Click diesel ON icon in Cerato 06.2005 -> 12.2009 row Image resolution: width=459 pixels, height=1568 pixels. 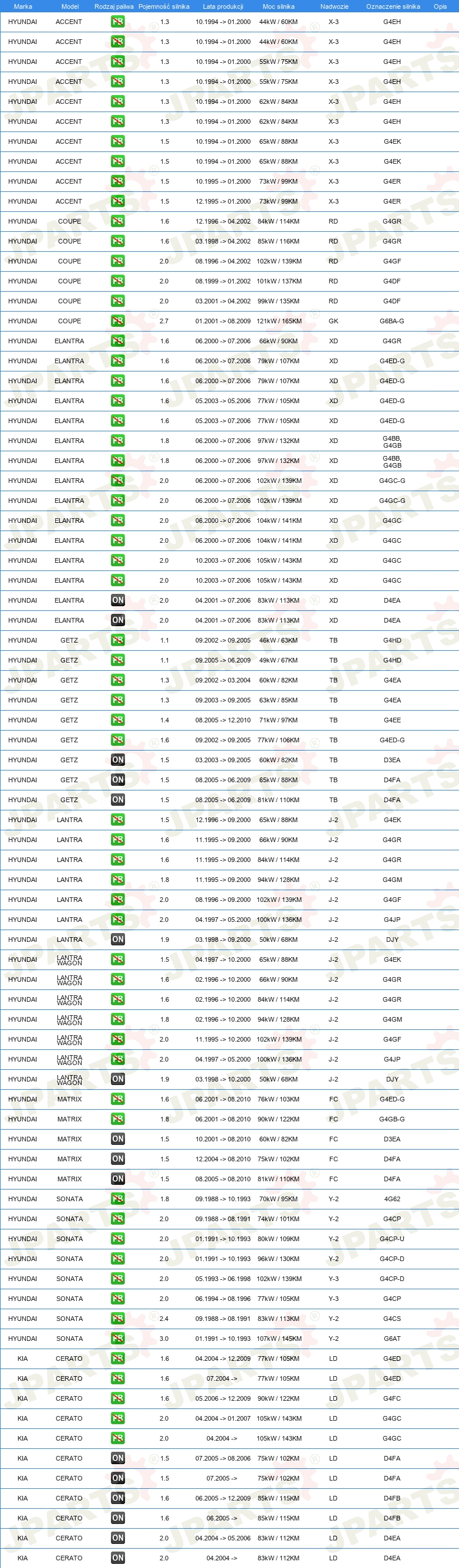click(117, 1498)
